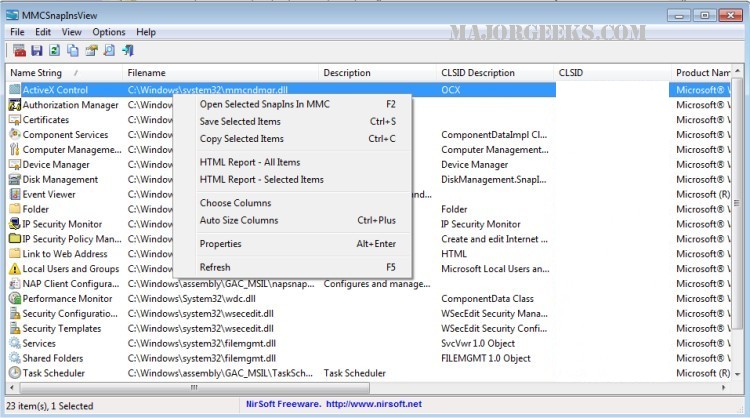Click the Properties toolbar icon
The image size is (750, 418).
coord(91,50)
